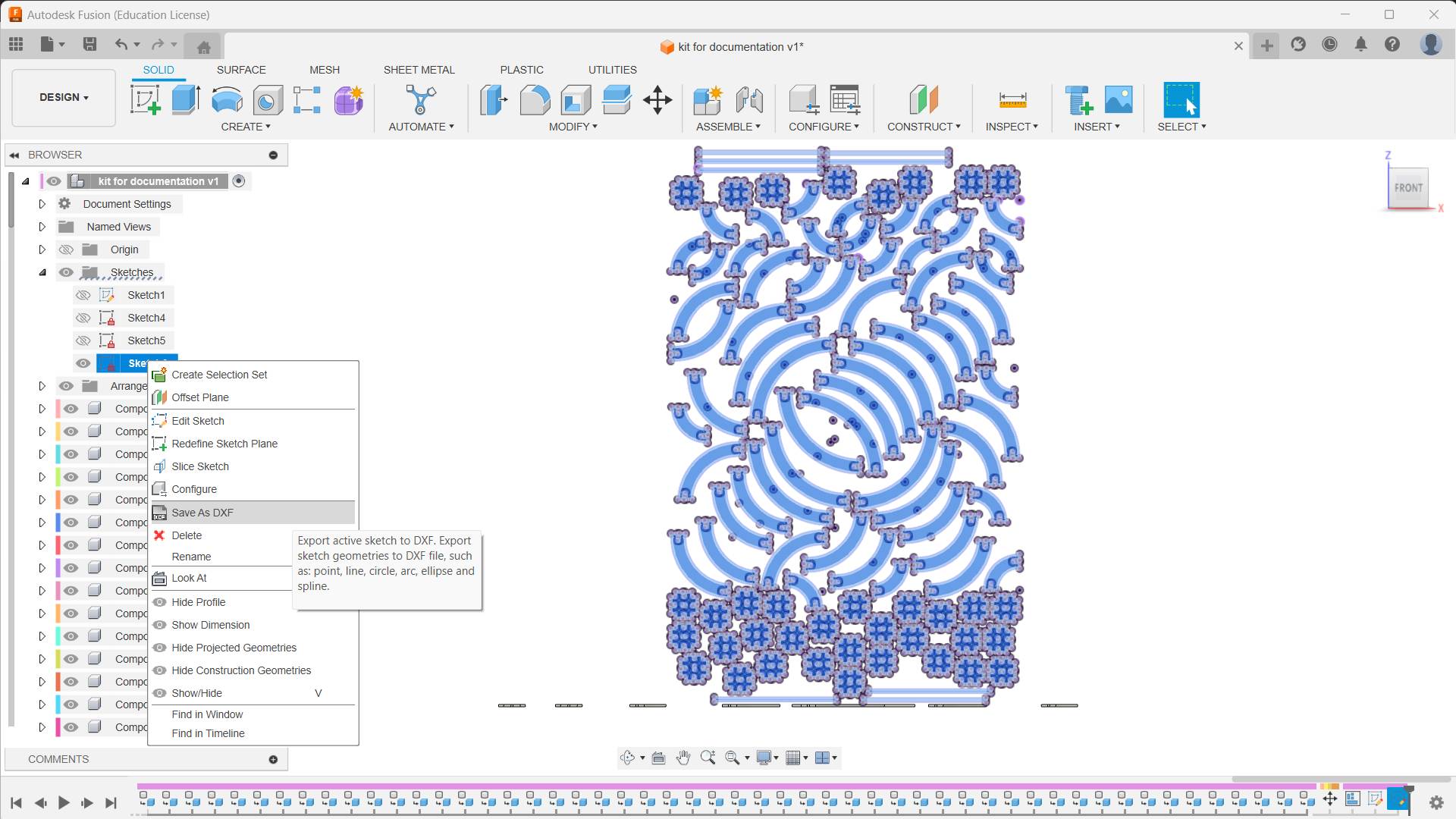Toggle visibility eye of Sketch1
Image resolution: width=1456 pixels, height=819 pixels.
83,295
